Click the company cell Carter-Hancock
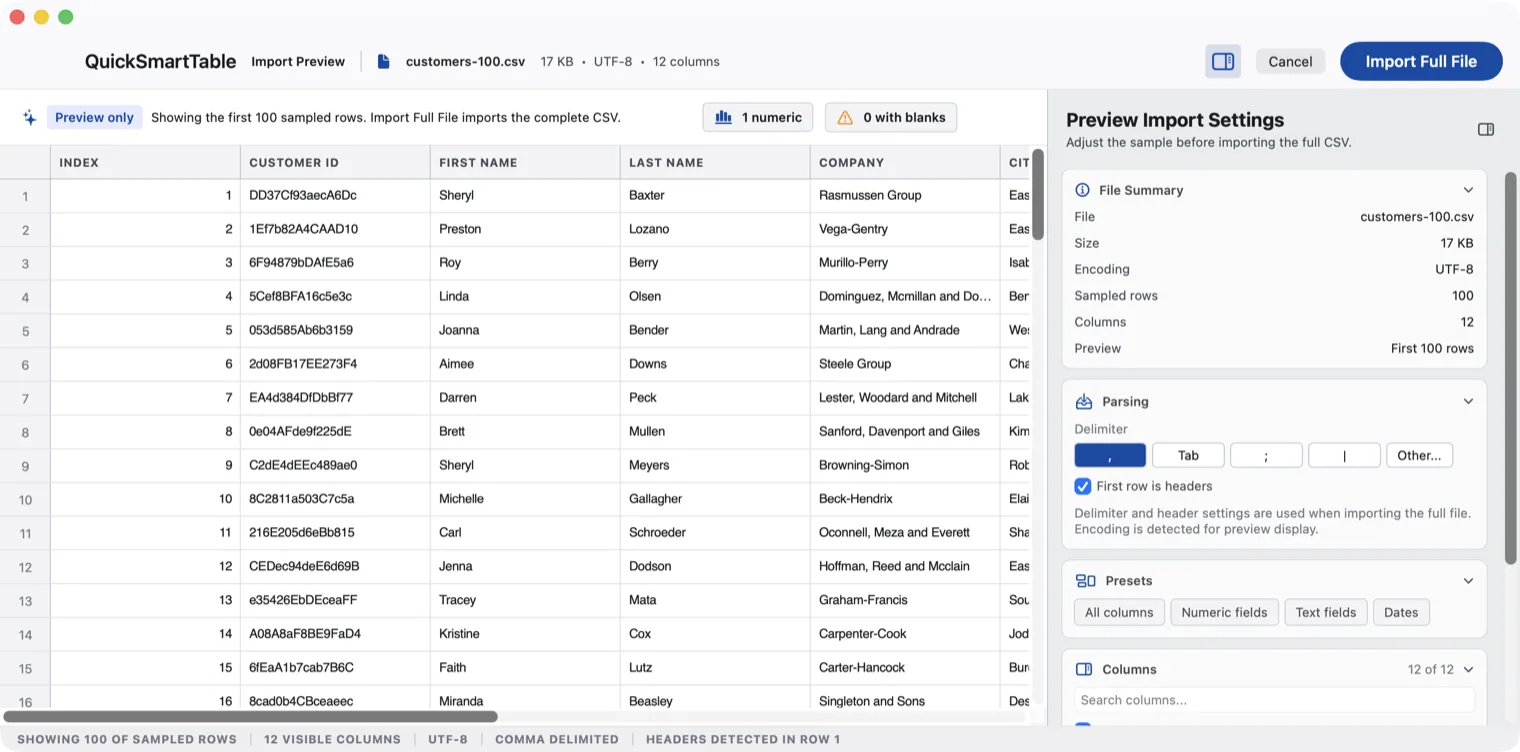Viewport: 1520px width, 752px height. click(x=905, y=668)
